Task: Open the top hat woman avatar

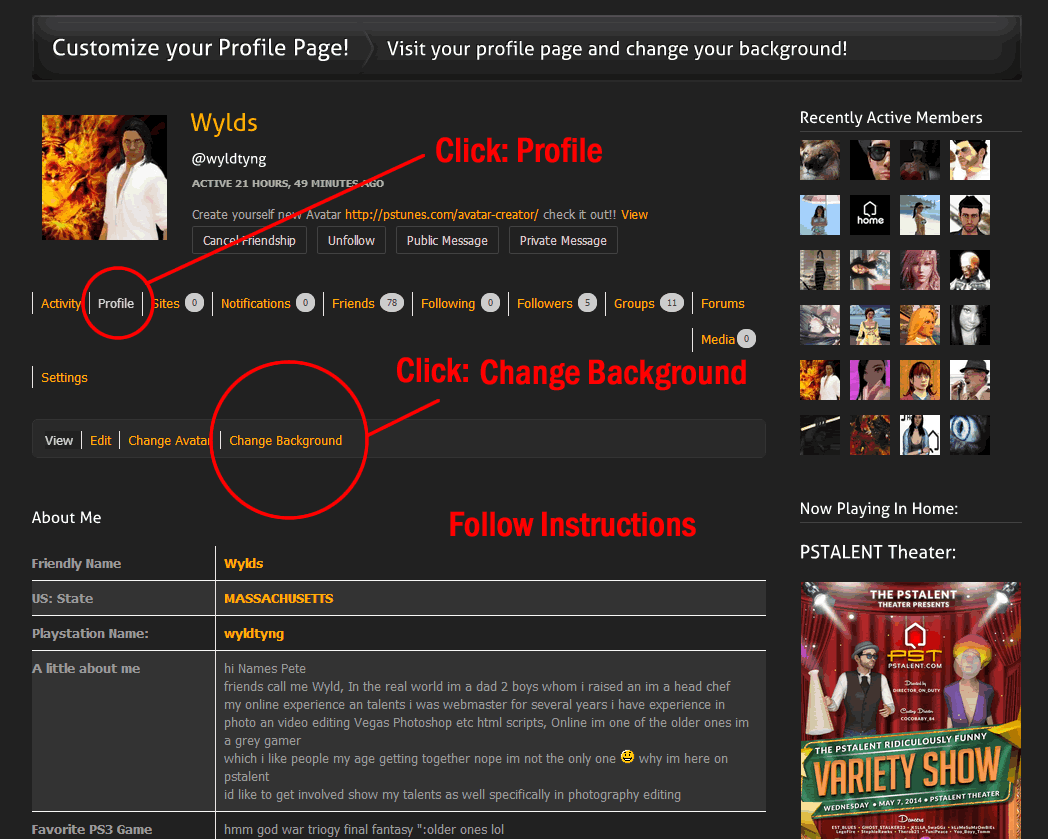Action: pyautogui.click(x=919, y=160)
